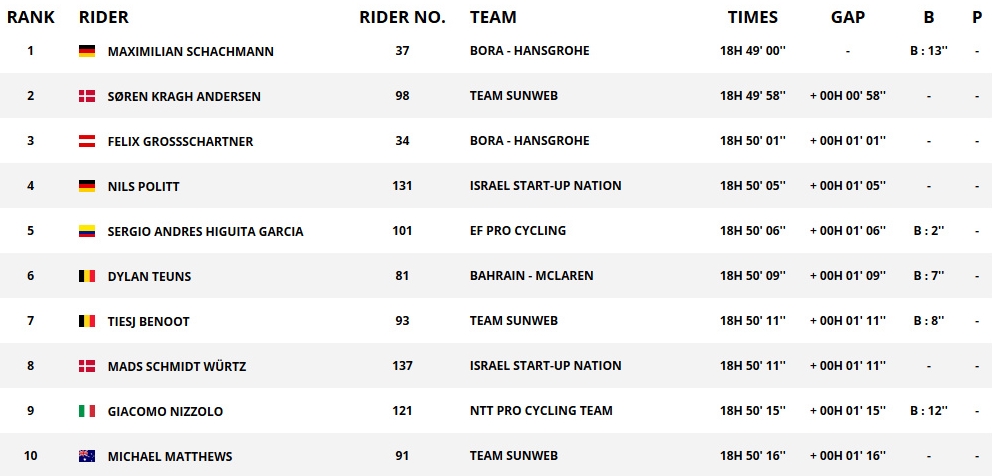Open rider Maximilian Schachmann's name
The height and width of the screenshot is (476, 992).
(190, 52)
